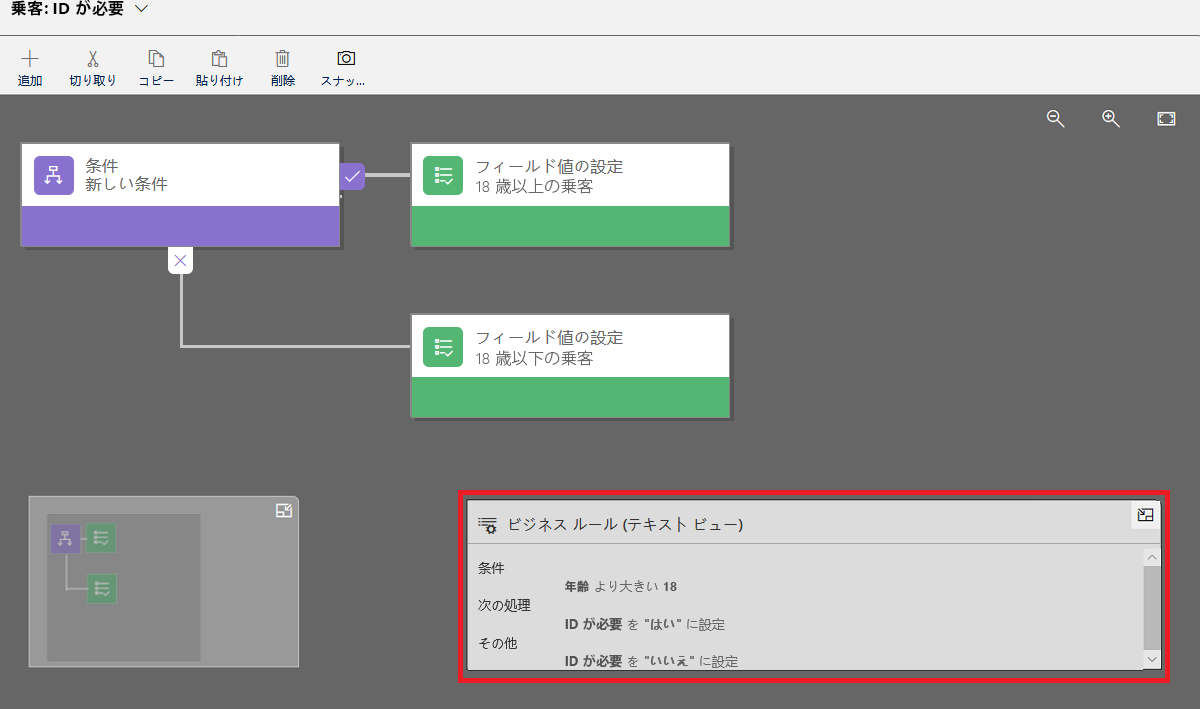The image size is (1200, 709).
Task: Click the 条件 label in text view
Action: coord(491,568)
